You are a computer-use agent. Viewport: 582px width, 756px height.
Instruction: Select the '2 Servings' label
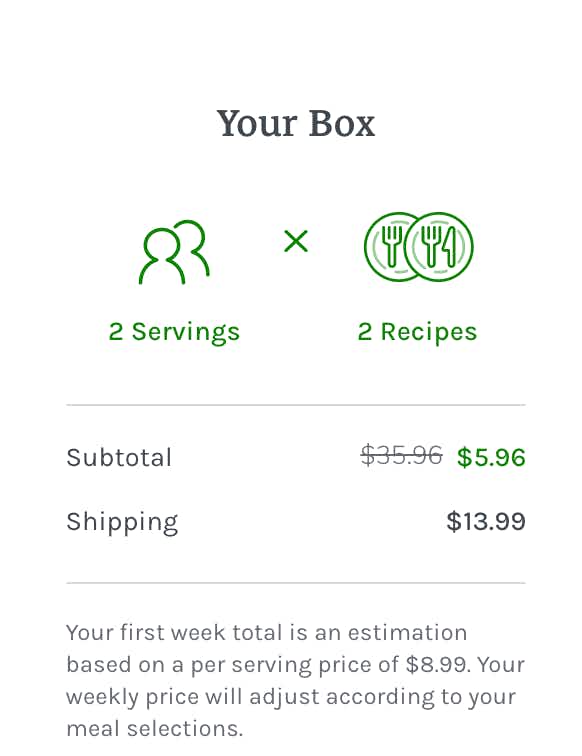174,332
